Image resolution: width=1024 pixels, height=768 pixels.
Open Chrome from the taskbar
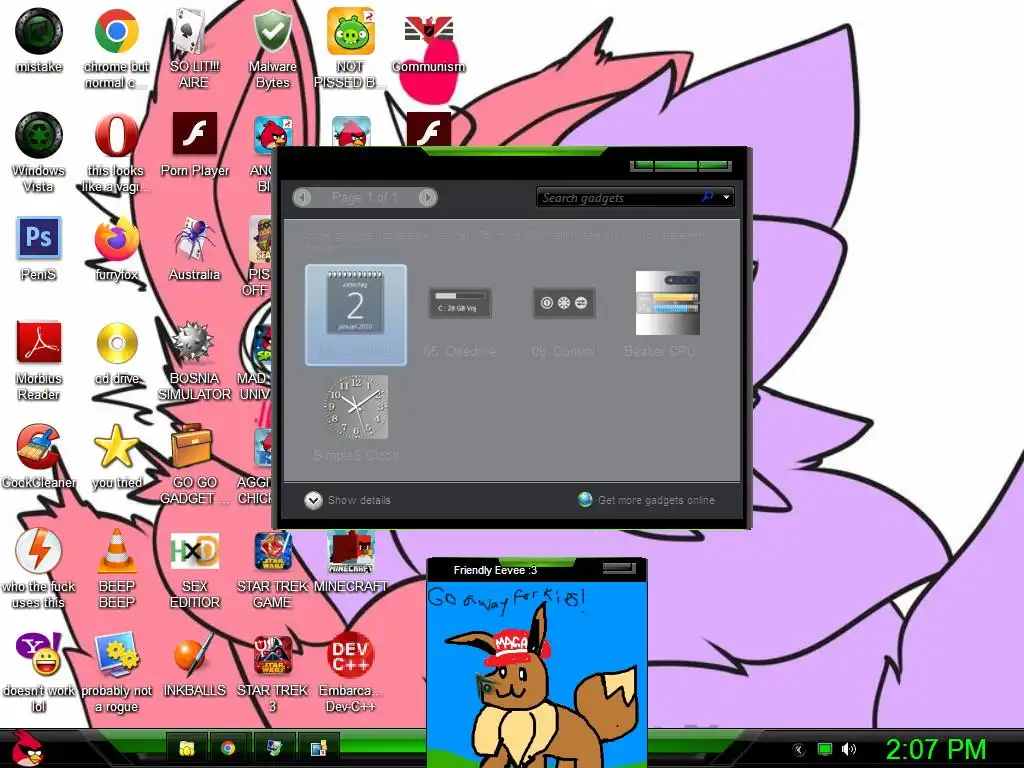[228, 748]
